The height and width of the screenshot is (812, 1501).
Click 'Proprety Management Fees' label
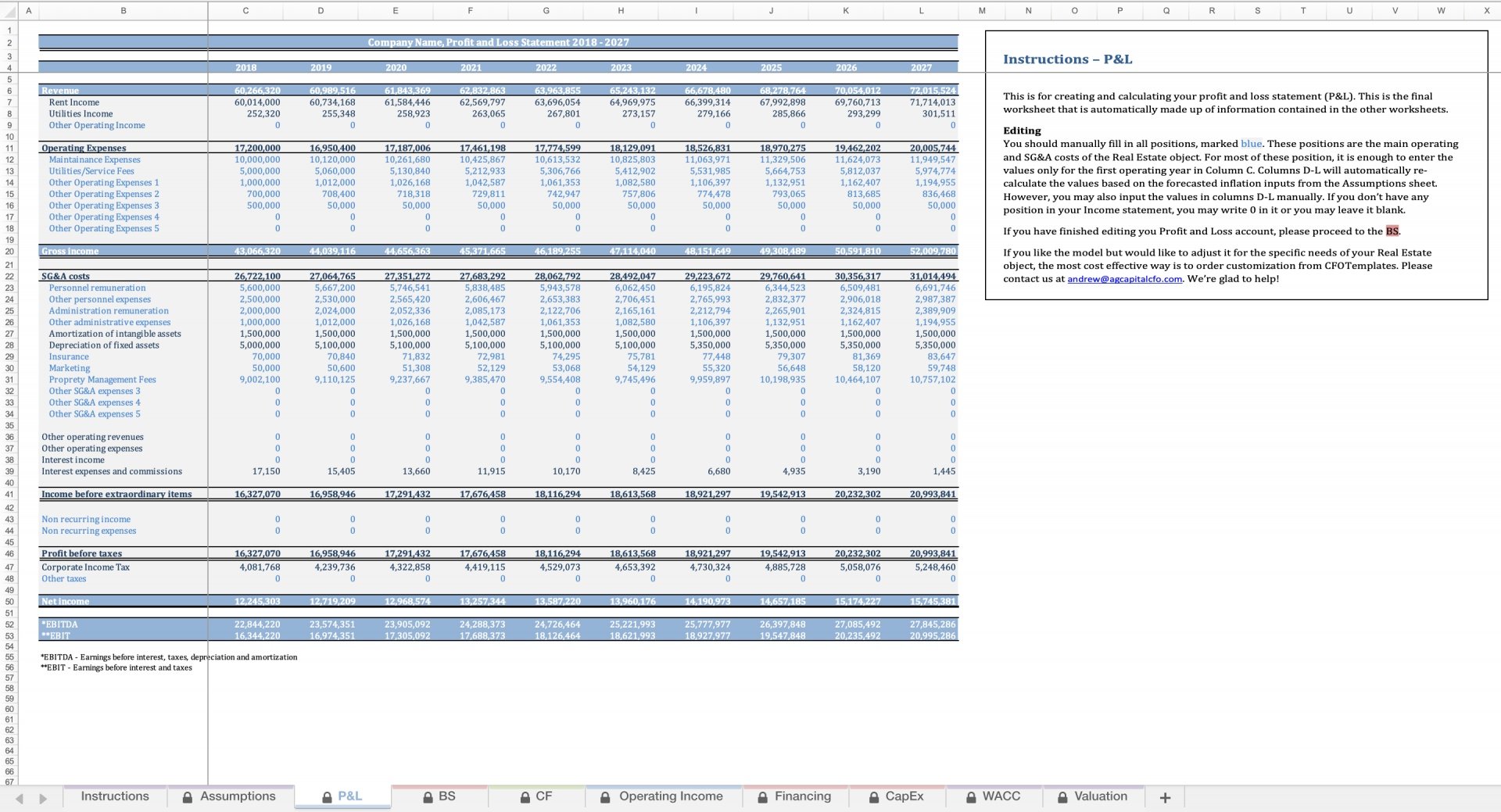pyautogui.click(x=102, y=380)
